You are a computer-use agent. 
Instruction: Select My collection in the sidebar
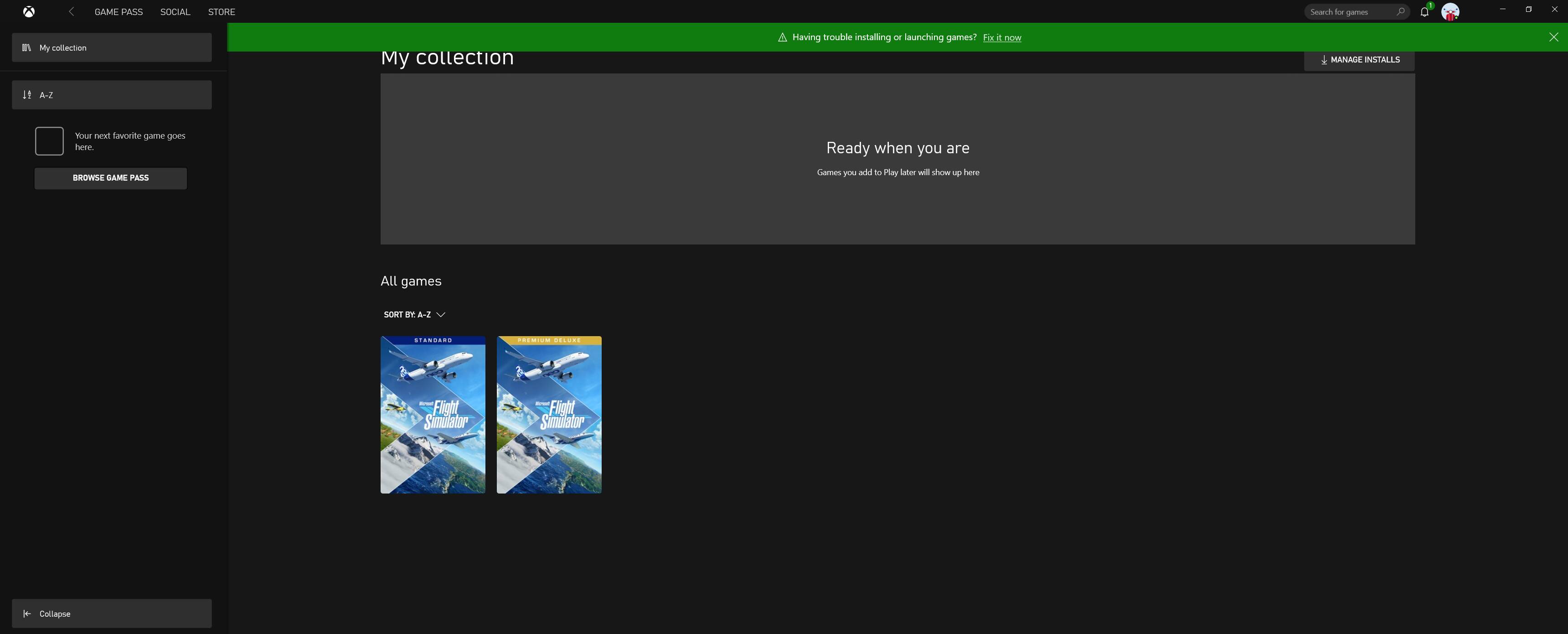tap(112, 47)
